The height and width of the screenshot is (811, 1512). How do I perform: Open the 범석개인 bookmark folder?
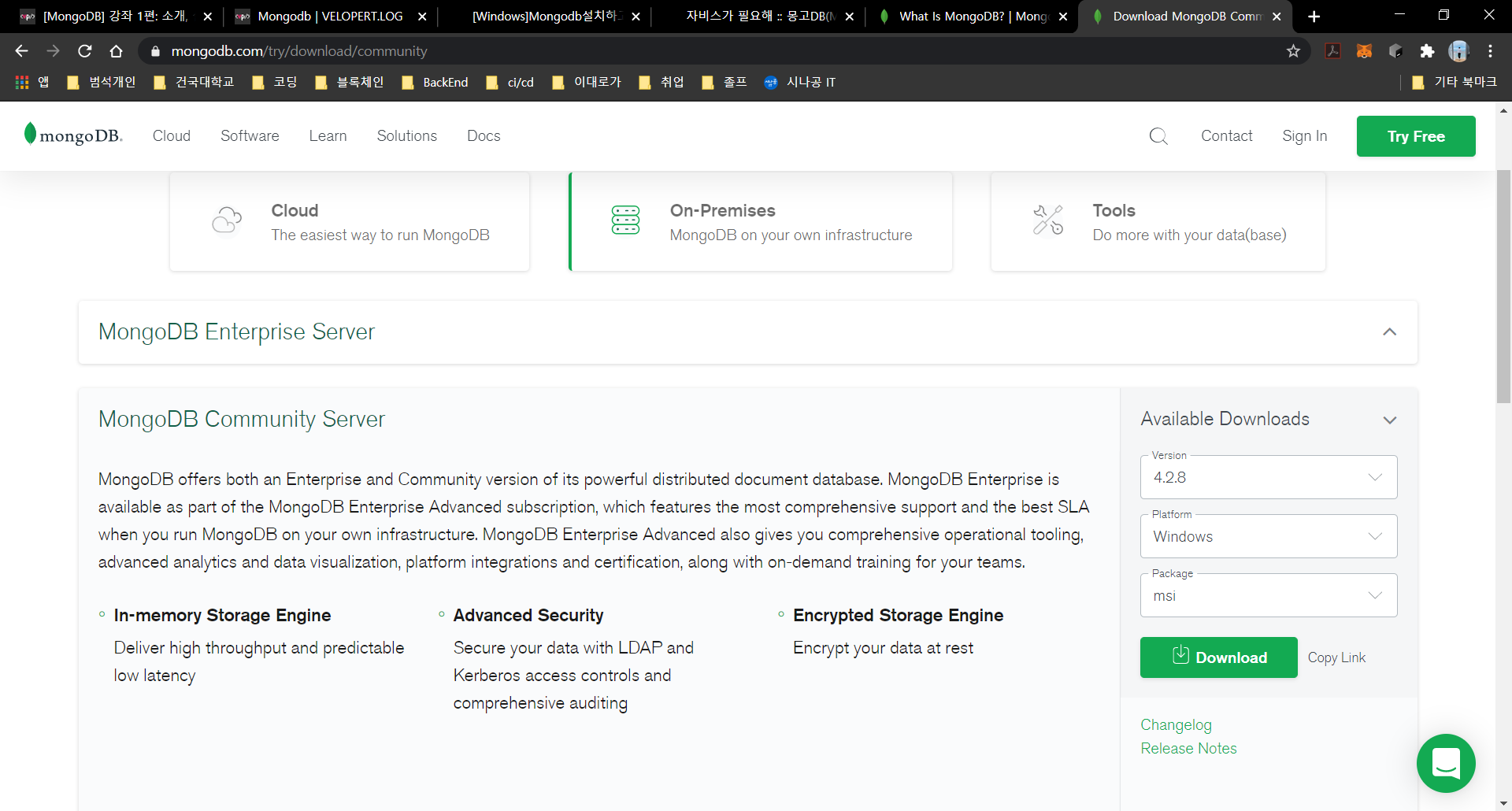(x=102, y=82)
